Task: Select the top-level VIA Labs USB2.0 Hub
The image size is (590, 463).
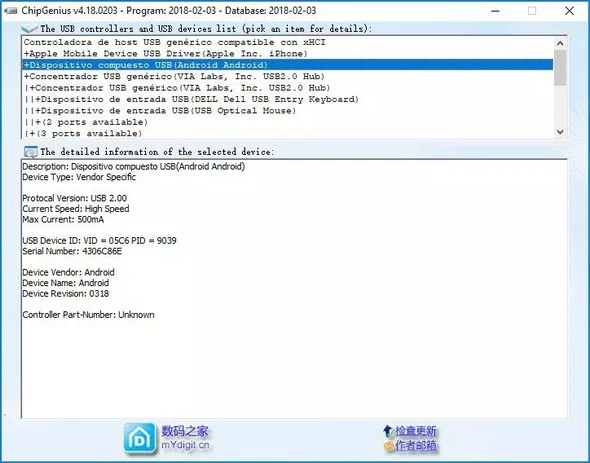Action: [x=174, y=76]
